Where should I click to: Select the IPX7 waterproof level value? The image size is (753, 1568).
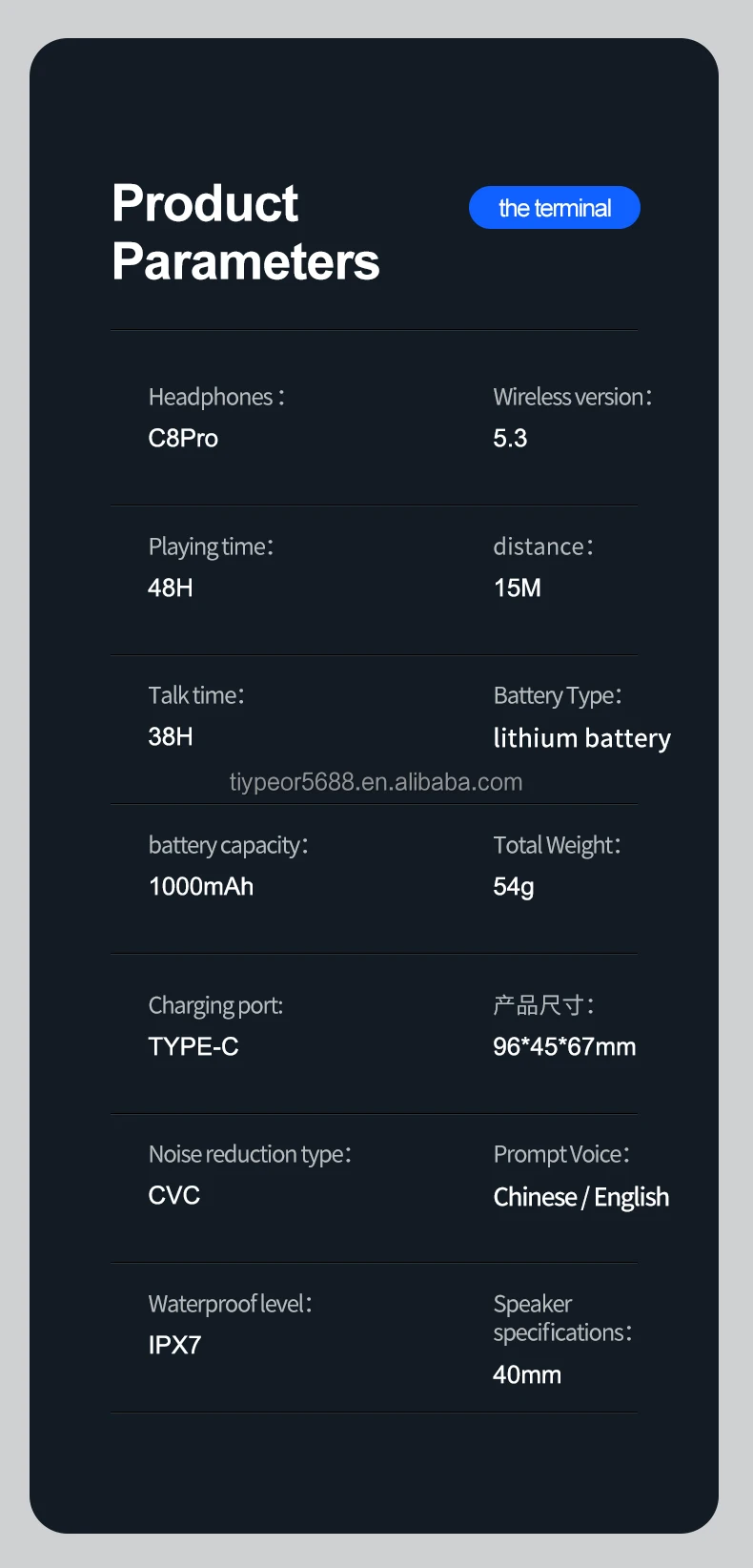point(175,1345)
